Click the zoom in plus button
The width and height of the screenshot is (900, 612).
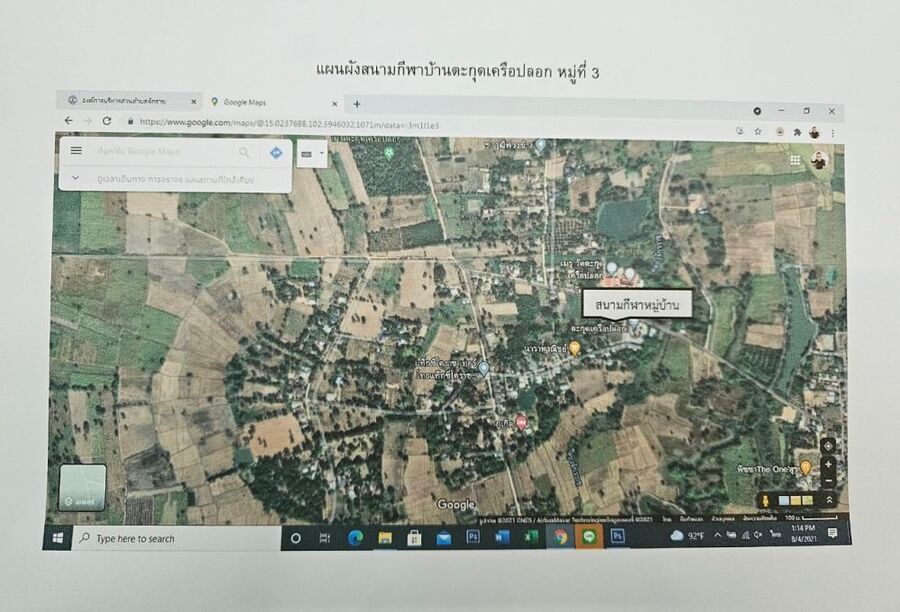(828, 464)
